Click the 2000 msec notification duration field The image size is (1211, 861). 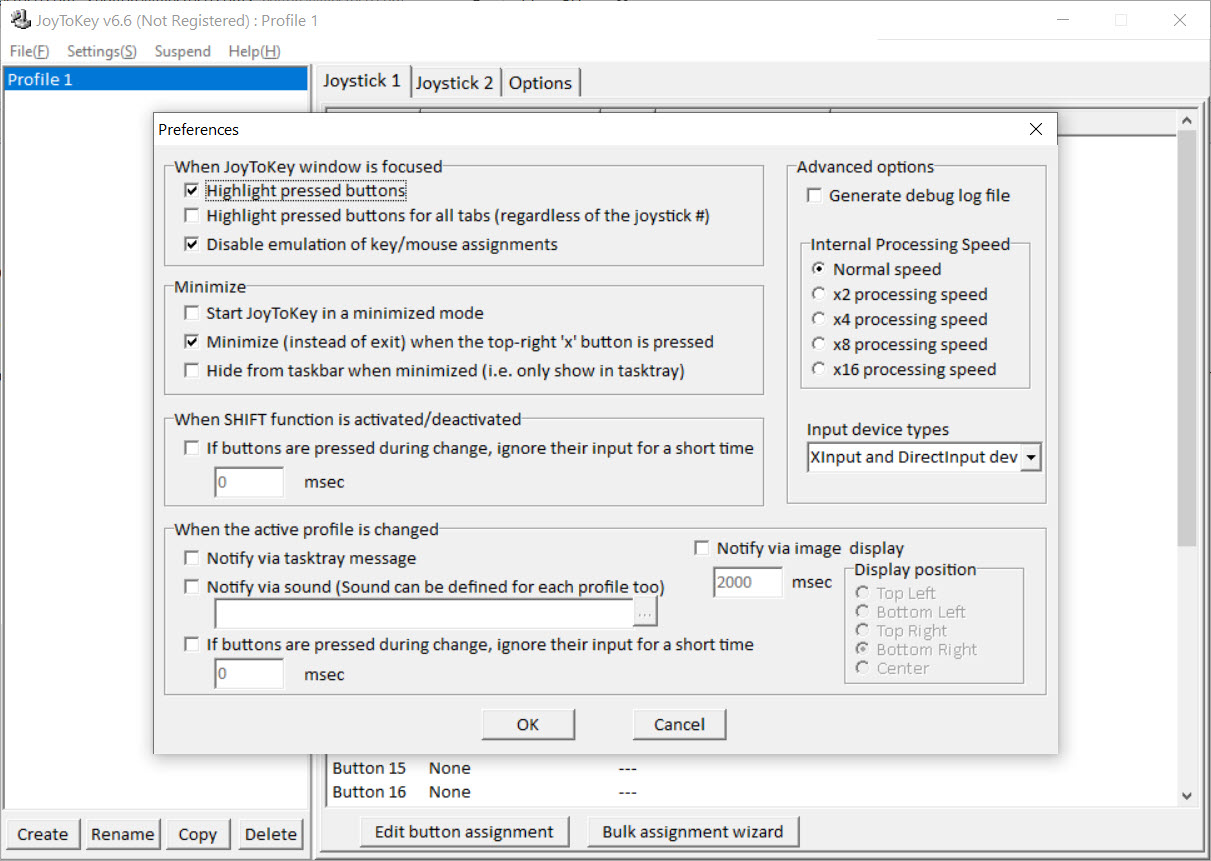pyautogui.click(x=747, y=581)
